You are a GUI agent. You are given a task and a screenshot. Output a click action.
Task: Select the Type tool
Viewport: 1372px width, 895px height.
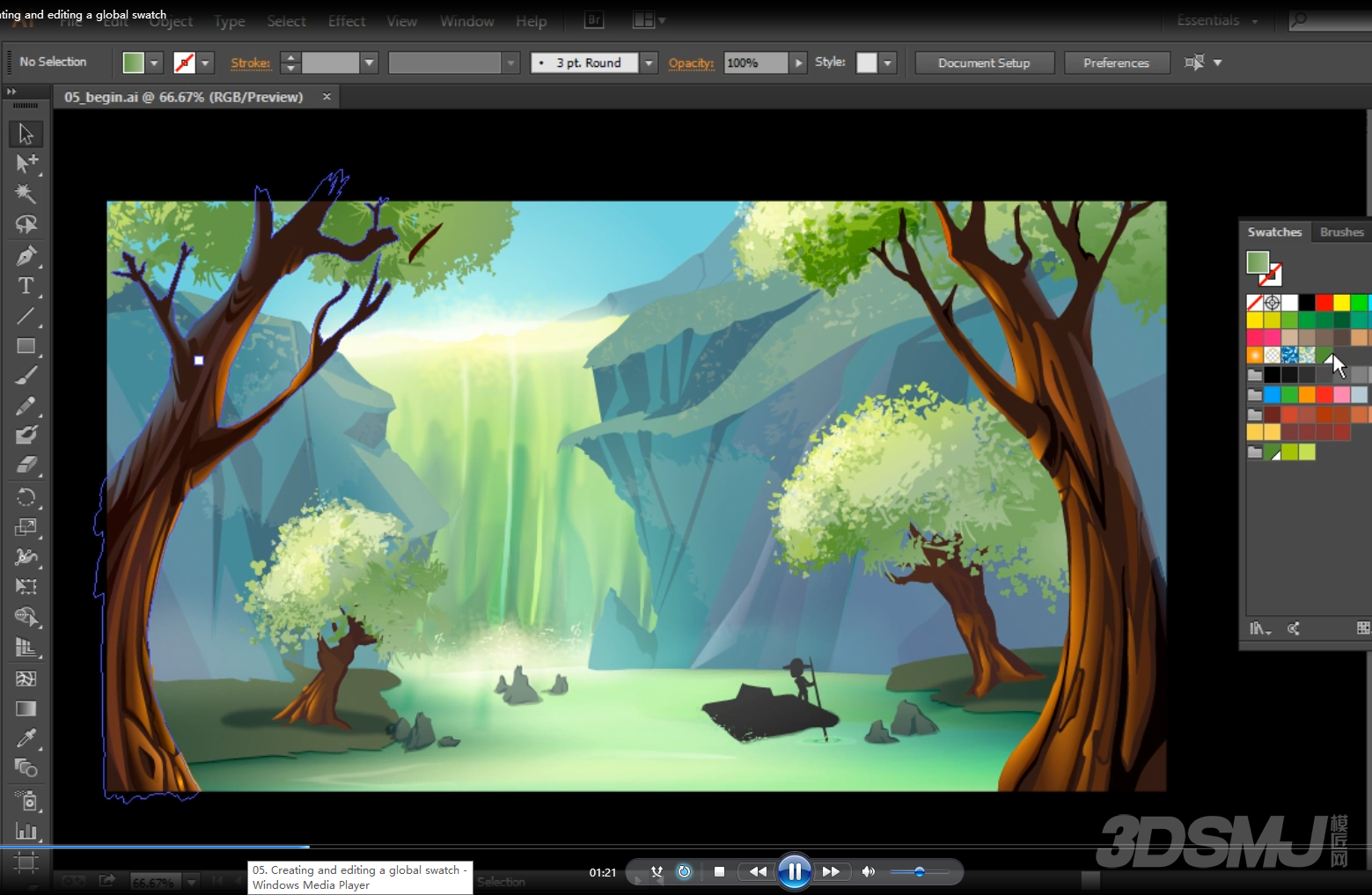tap(26, 286)
